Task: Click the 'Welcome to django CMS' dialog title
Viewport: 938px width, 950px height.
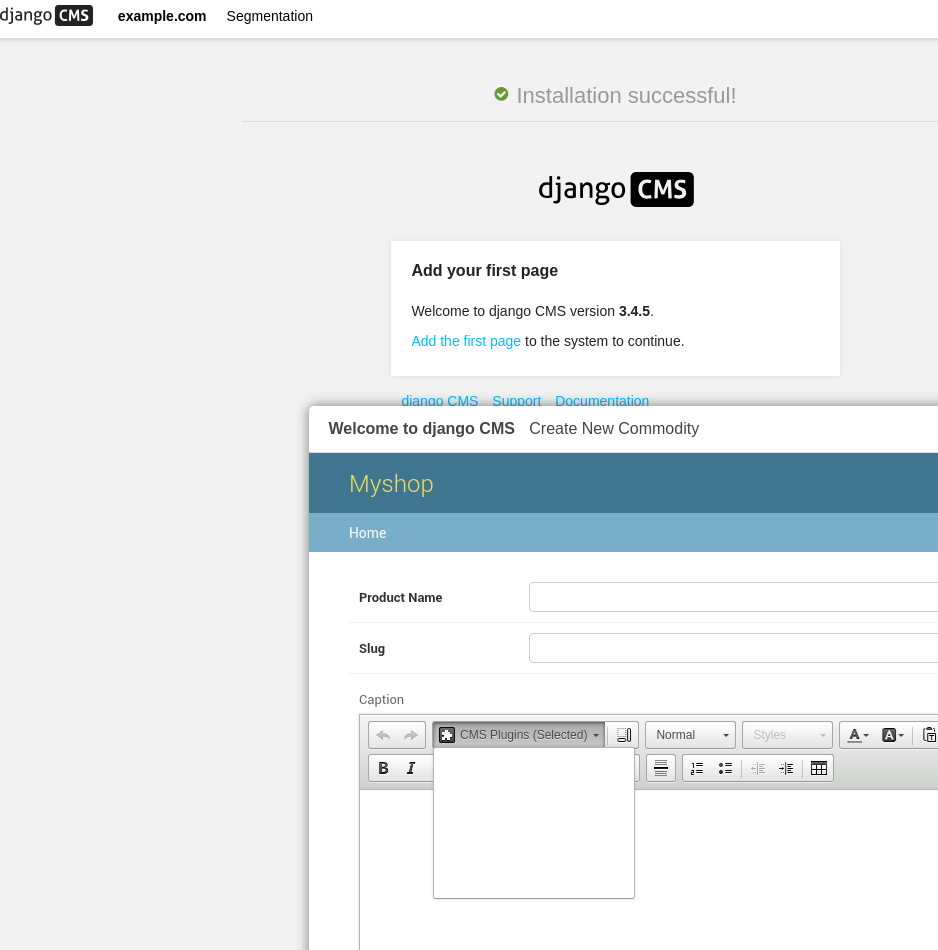Action: point(421,428)
